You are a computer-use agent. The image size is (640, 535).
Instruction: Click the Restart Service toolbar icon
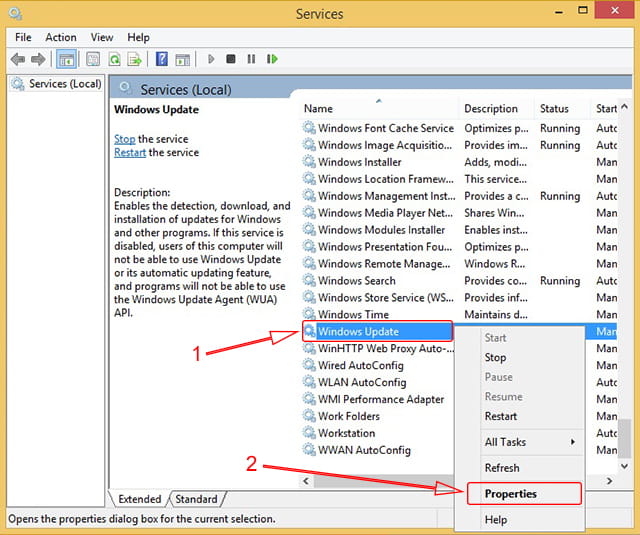click(x=272, y=59)
